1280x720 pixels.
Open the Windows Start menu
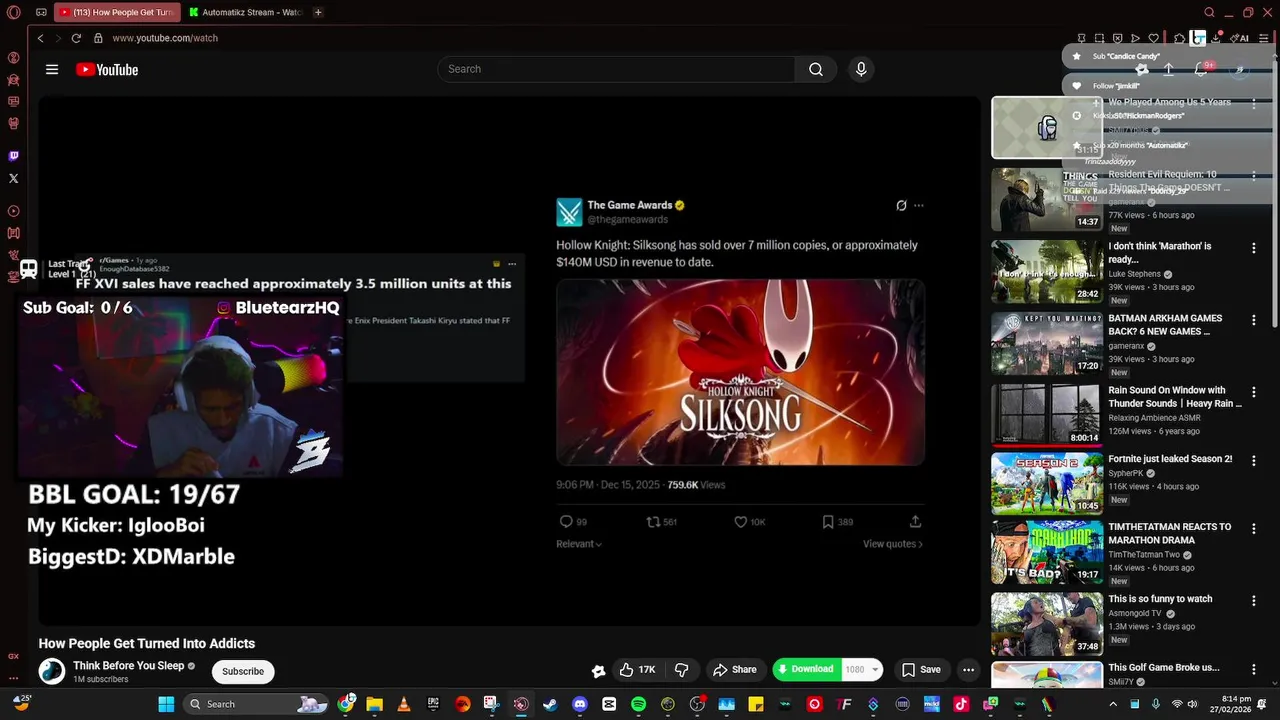[x=166, y=704]
